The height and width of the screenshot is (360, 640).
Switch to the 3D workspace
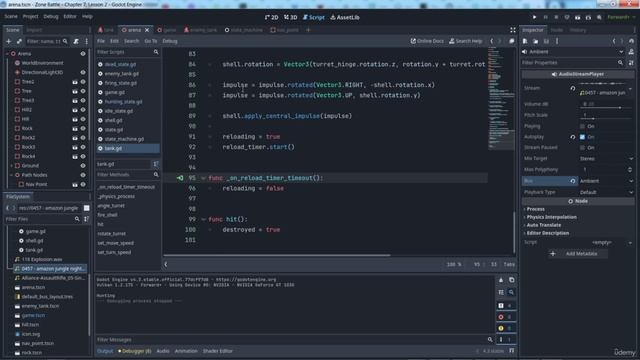click(x=291, y=17)
